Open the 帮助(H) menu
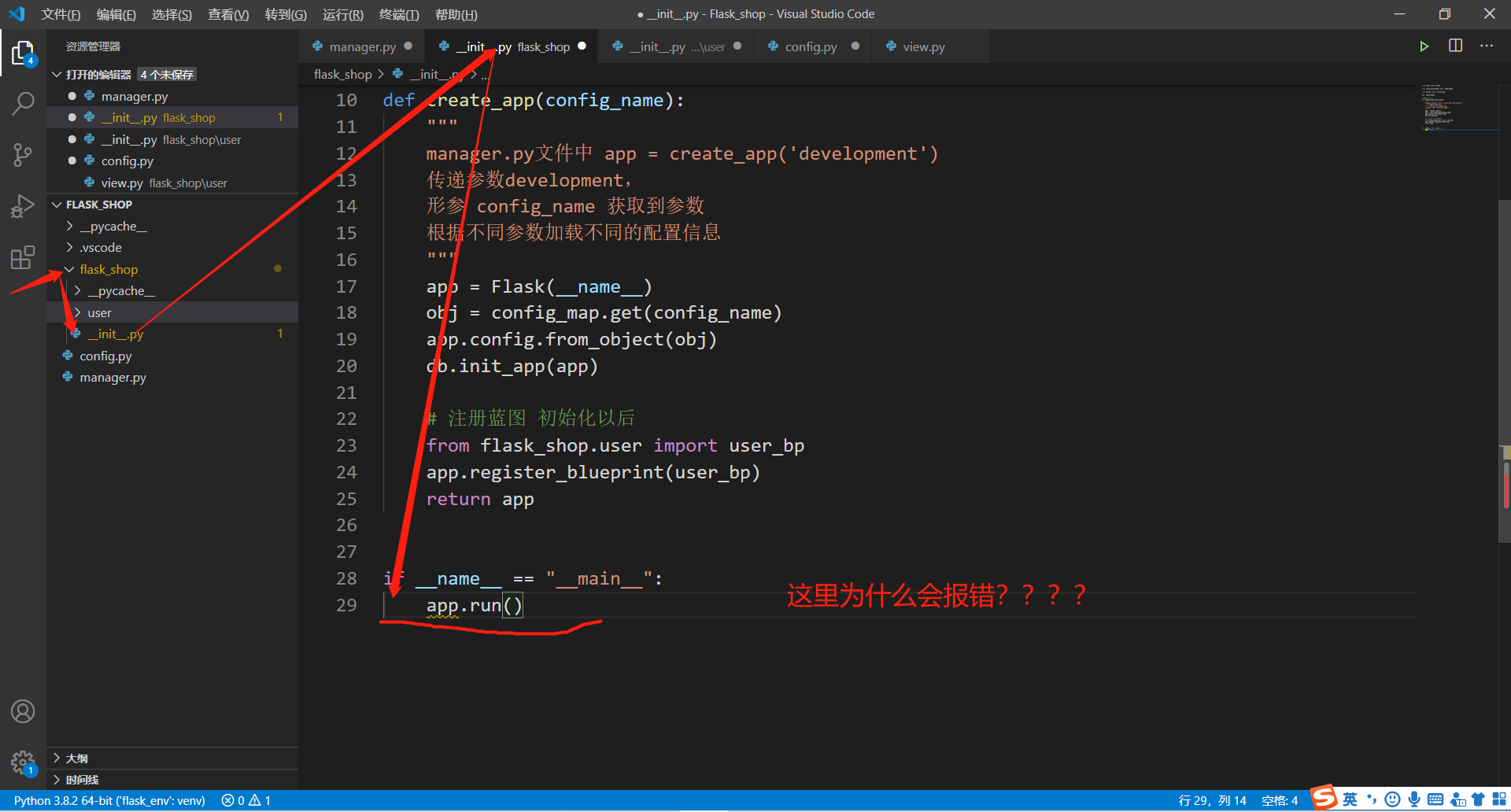The image size is (1511, 812). point(456,14)
